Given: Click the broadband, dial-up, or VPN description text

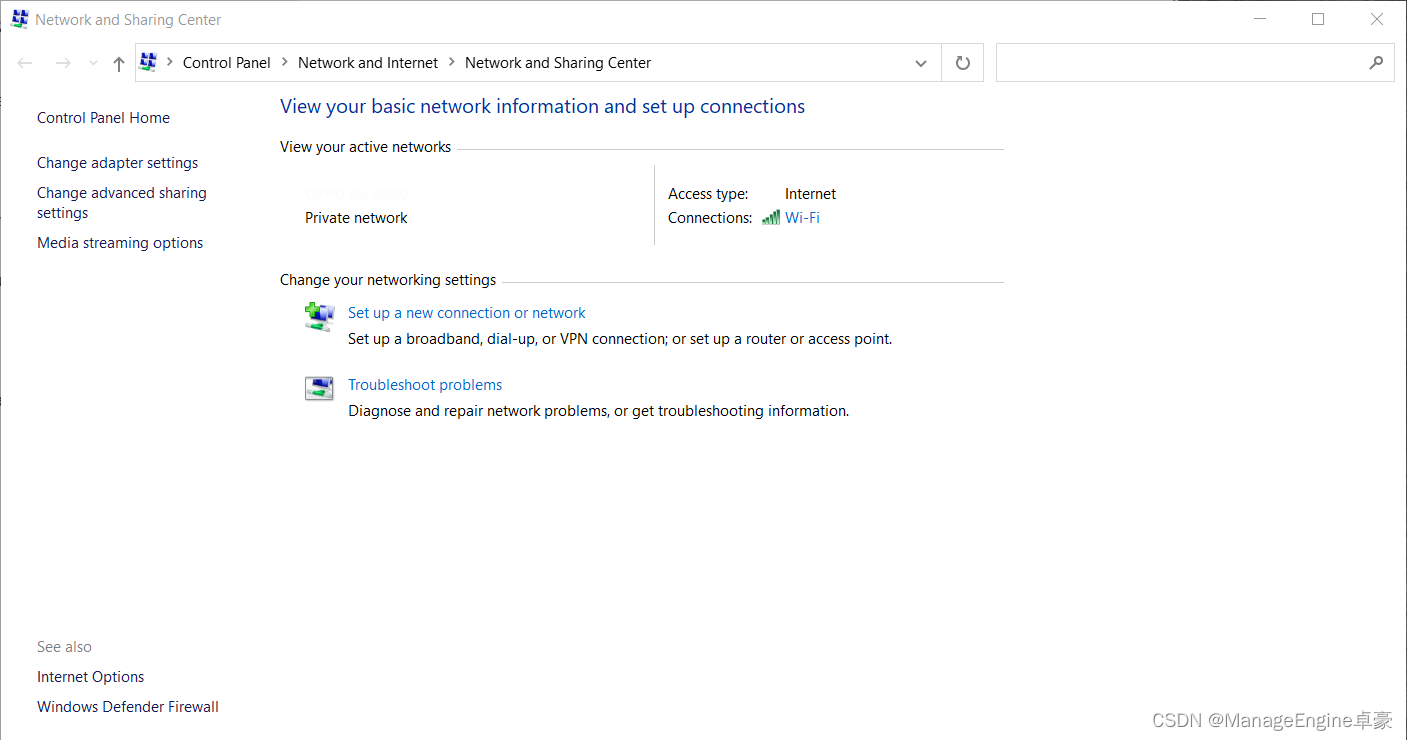Looking at the screenshot, I should pos(620,339).
